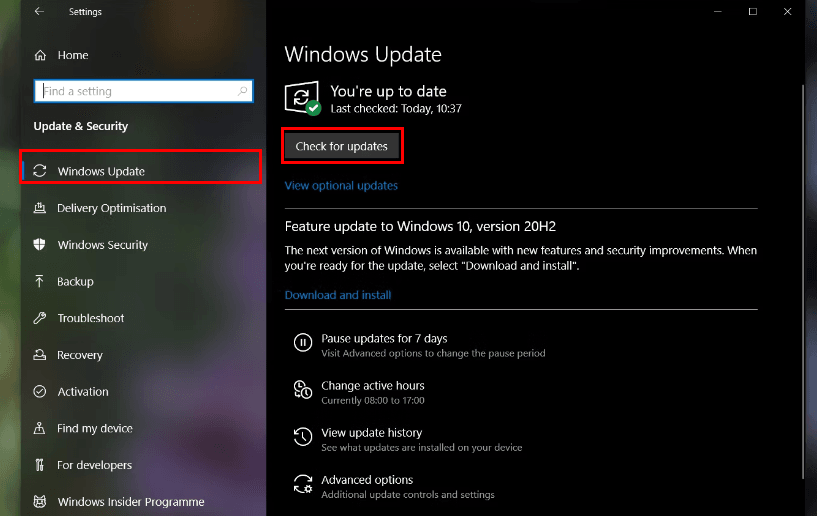Focus the Find a setting search box
The height and width of the screenshot is (516, 817).
click(x=144, y=91)
